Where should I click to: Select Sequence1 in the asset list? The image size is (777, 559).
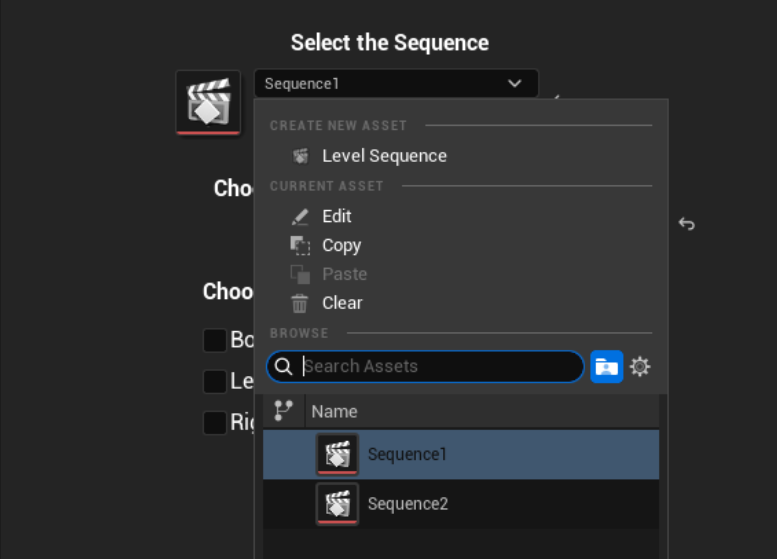[x=407, y=455]
